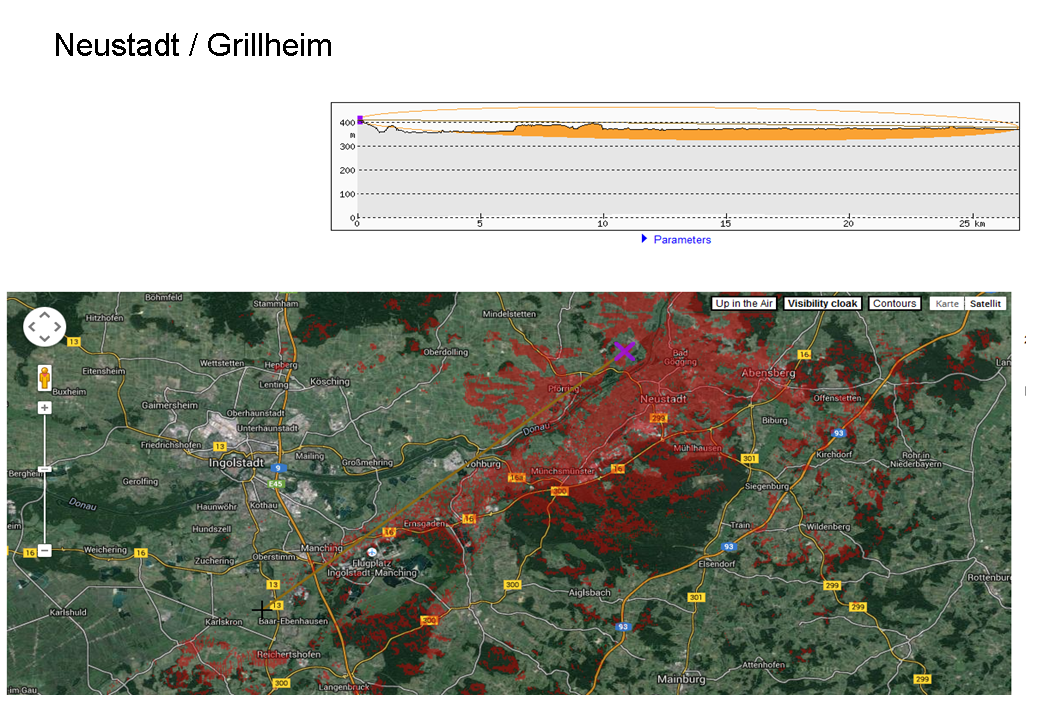Click the purple X transmitter marker
Viewport: 1040px width, 720px height.
coord(625,351)
